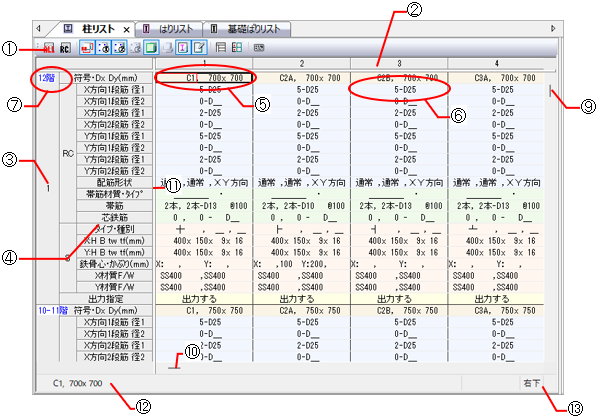This screenshot has width=600, height=420.
Task: Click the red ALL toolbar icon
Action: [48, 48]
